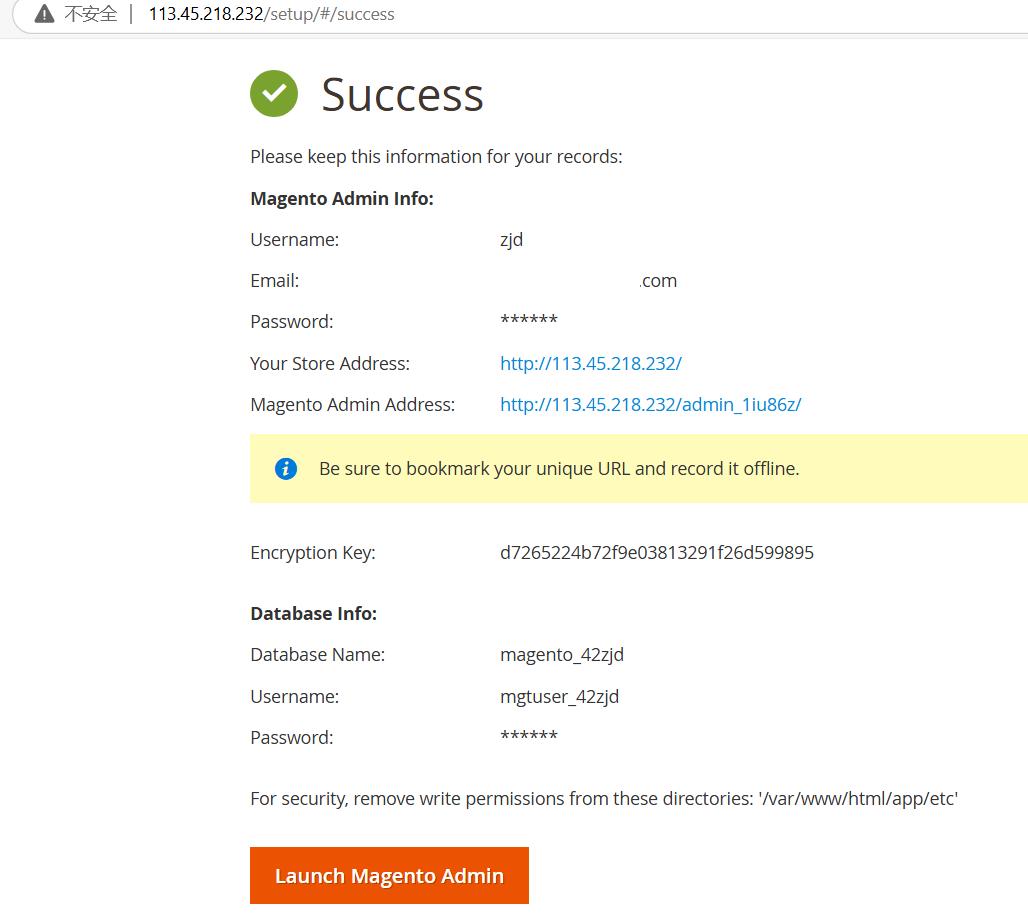
Task: Click the Magento Admin Info heading
Action: click(342, 199)
